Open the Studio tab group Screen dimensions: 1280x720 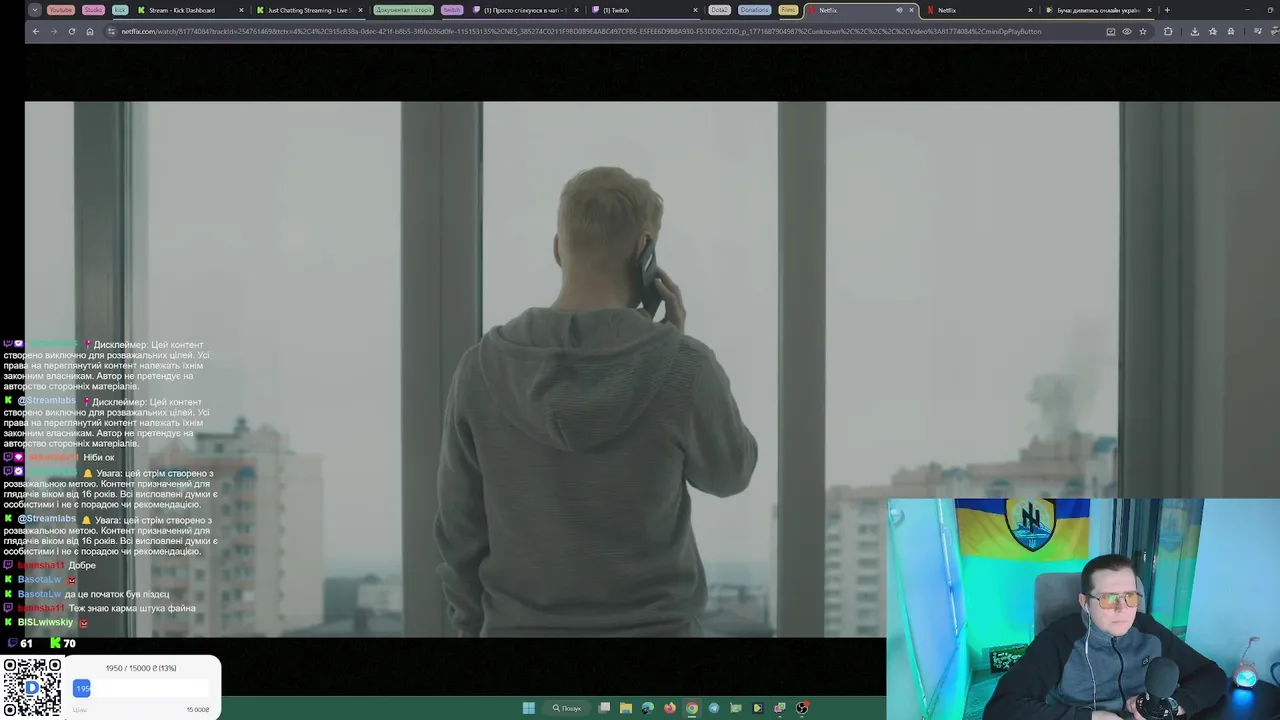[93, 10]
